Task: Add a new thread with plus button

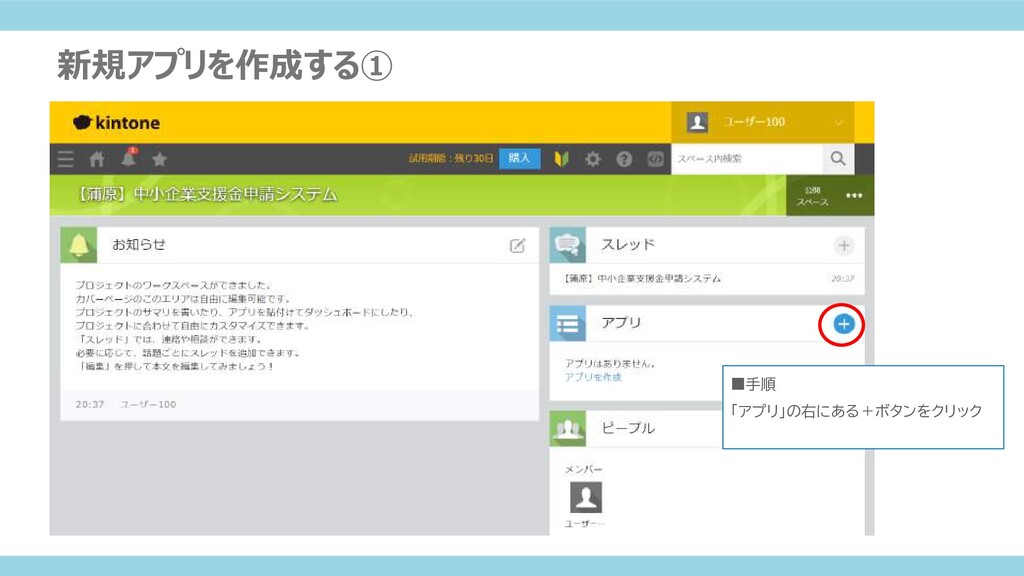Action: pyautogui.click(x=844, y=246)
